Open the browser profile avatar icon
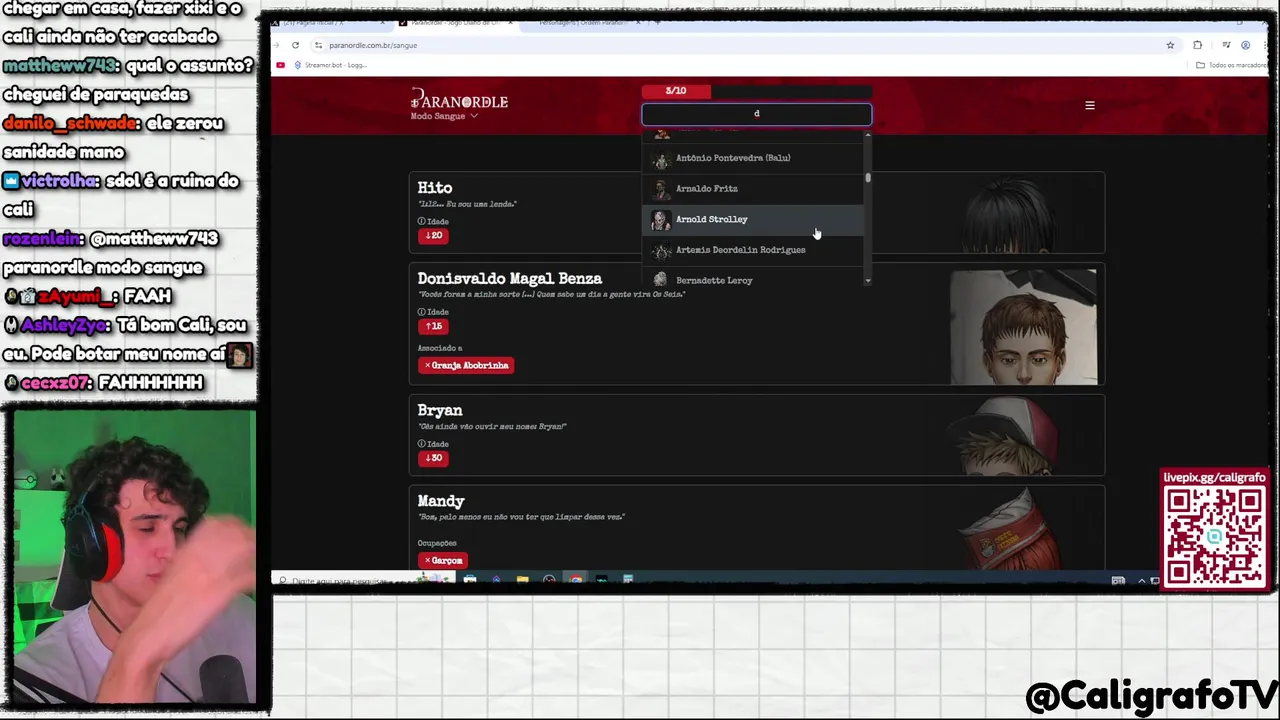 tap(1245, 45)
